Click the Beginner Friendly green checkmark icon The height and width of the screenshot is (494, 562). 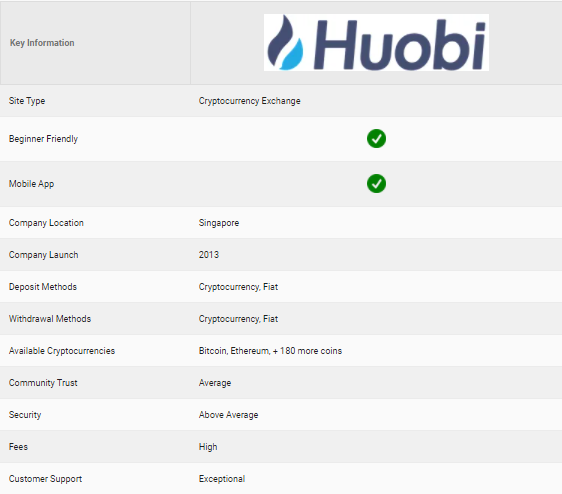pos(376,139)
